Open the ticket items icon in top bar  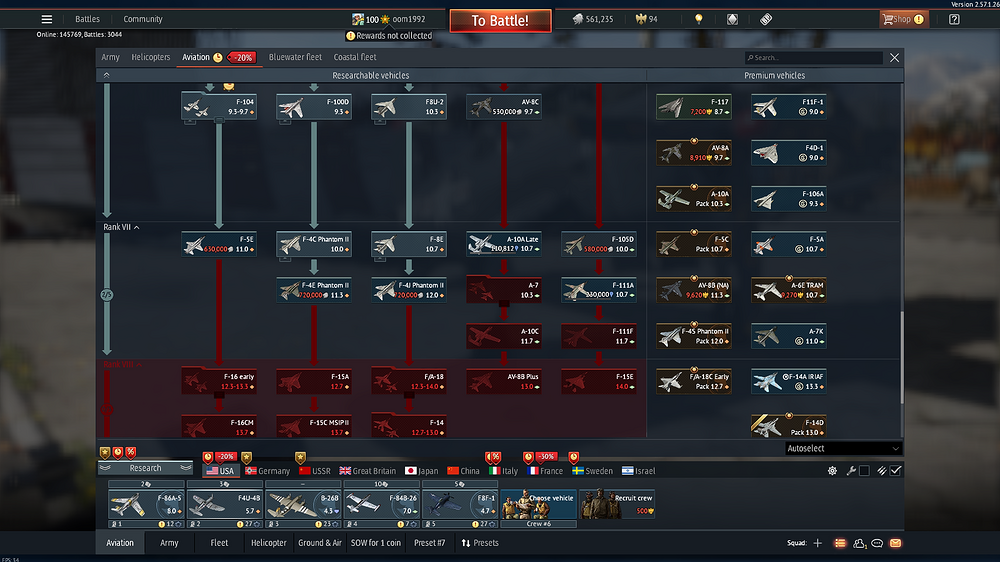coord(766,19)
